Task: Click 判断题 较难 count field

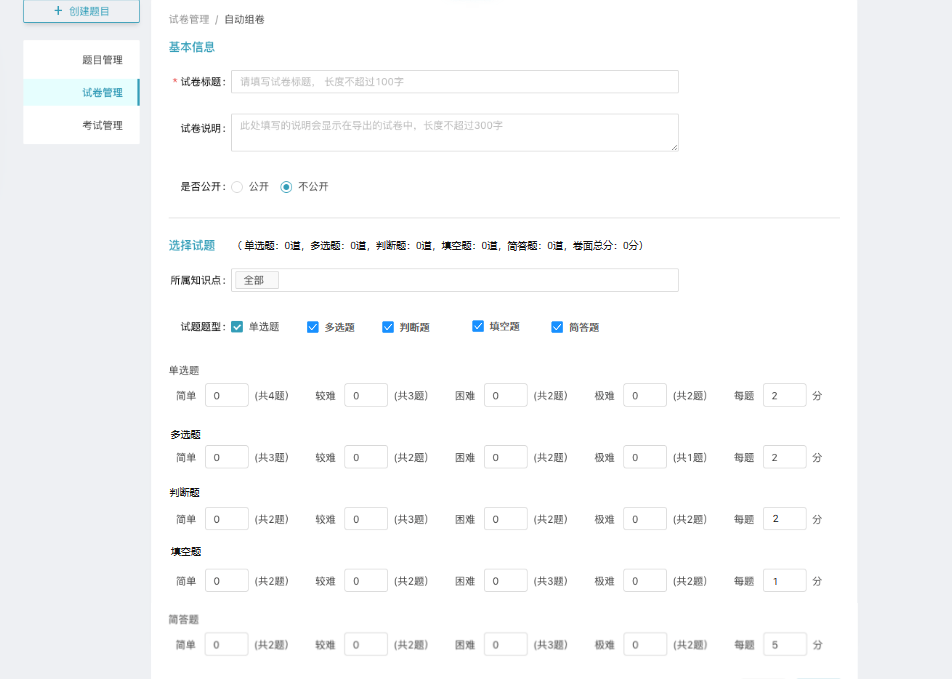Action: click(x=366, y=519)
